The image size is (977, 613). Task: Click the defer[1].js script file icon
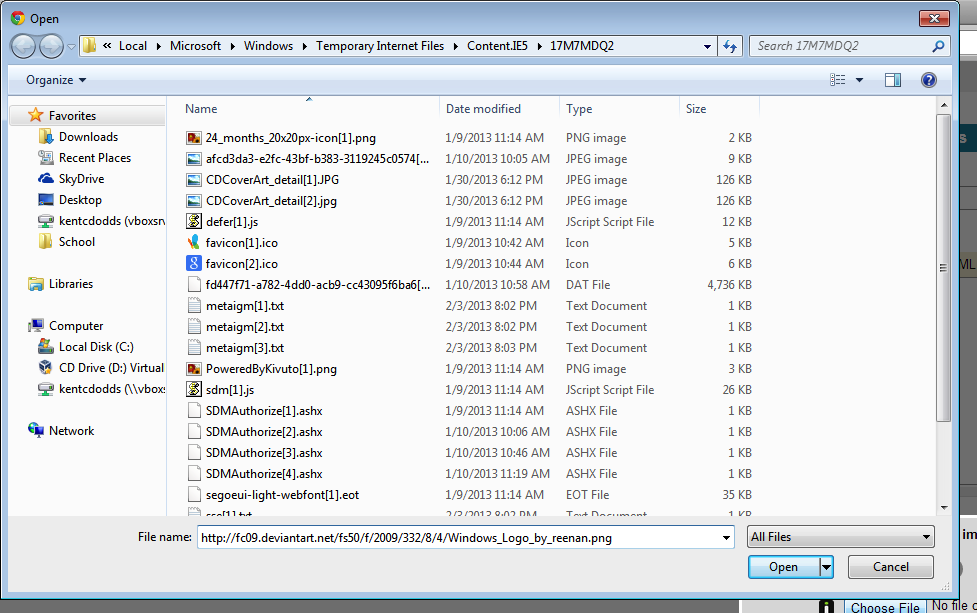pos(194,222)
